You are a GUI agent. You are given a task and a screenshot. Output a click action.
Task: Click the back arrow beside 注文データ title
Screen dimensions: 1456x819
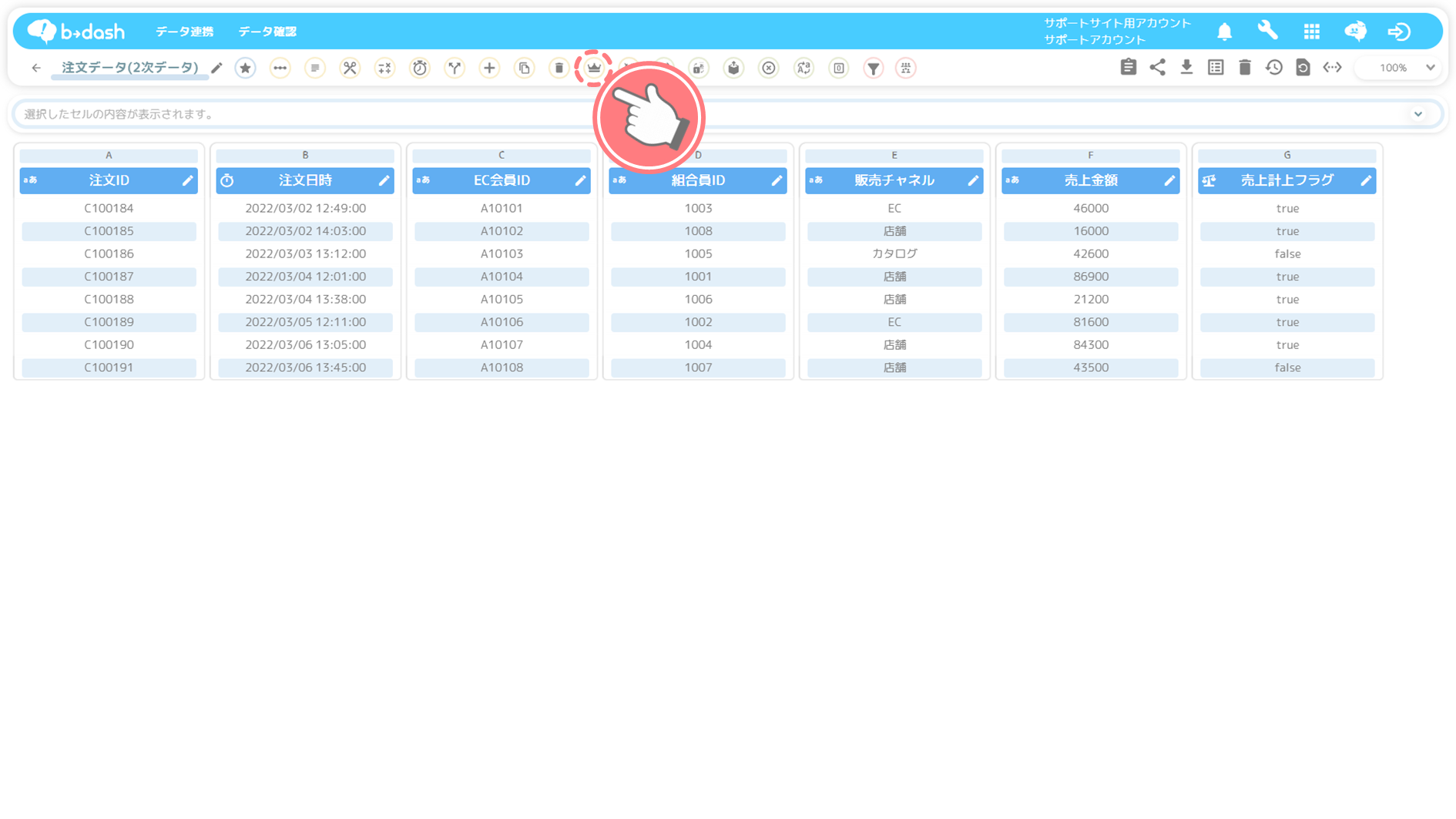click(x=36, y=68)
